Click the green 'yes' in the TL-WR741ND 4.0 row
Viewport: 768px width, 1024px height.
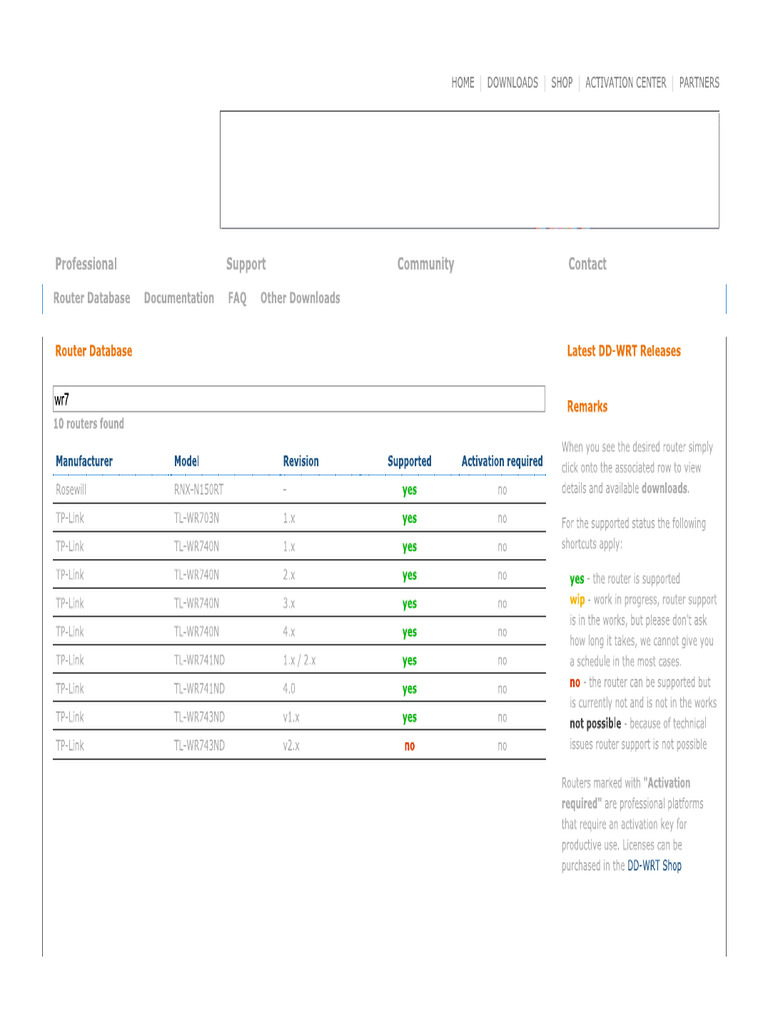click(x=409, y=690)
